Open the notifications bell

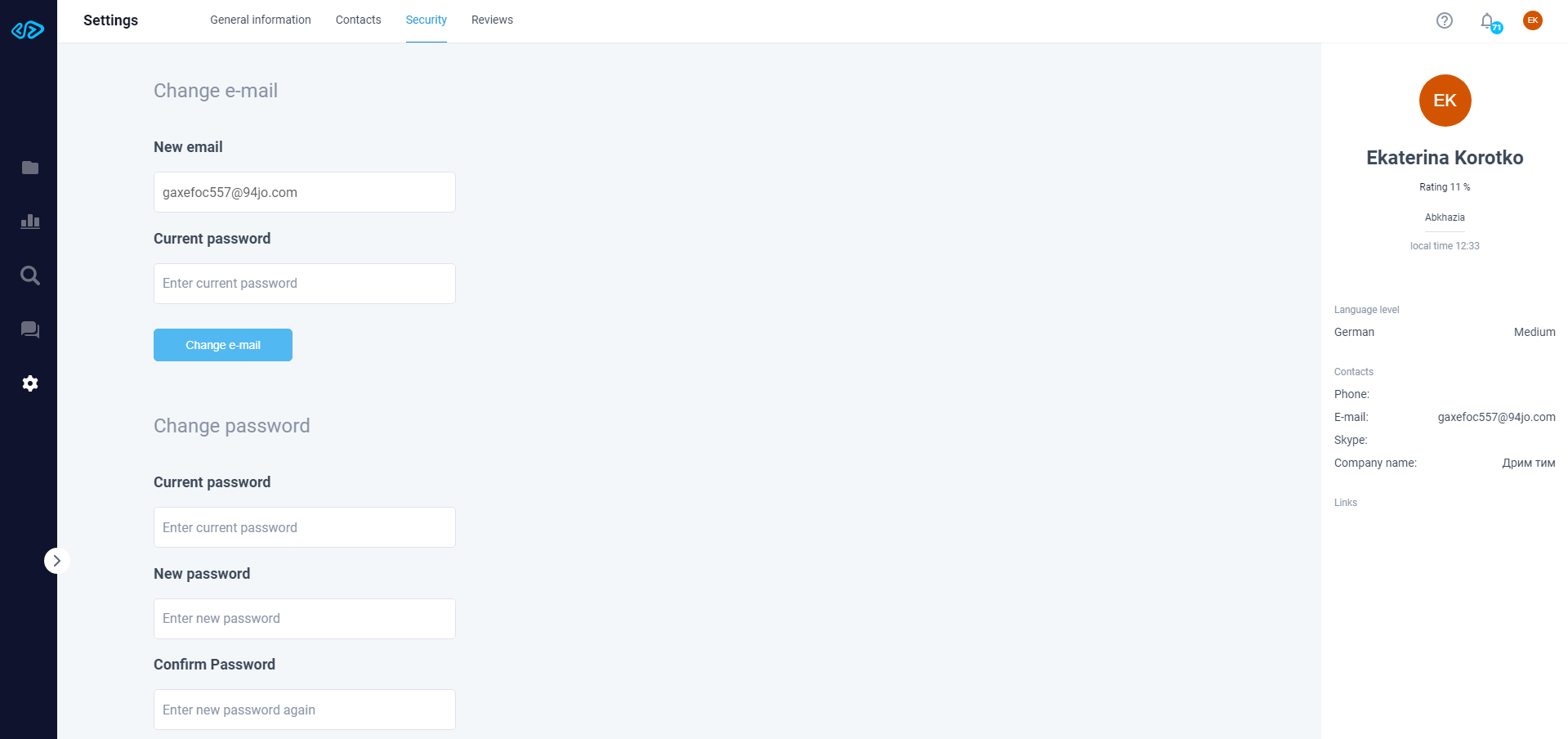point(1488,20)
